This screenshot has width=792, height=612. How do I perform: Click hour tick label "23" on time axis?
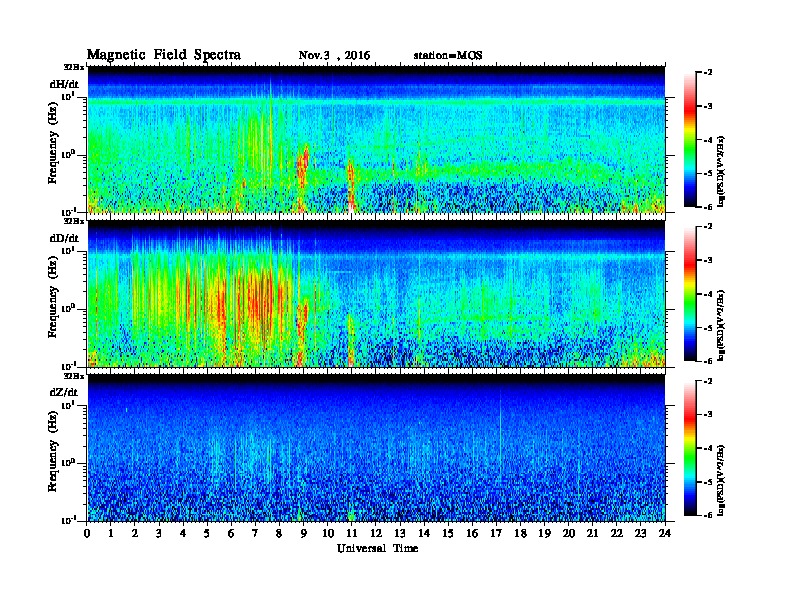(x=640, y=534)
